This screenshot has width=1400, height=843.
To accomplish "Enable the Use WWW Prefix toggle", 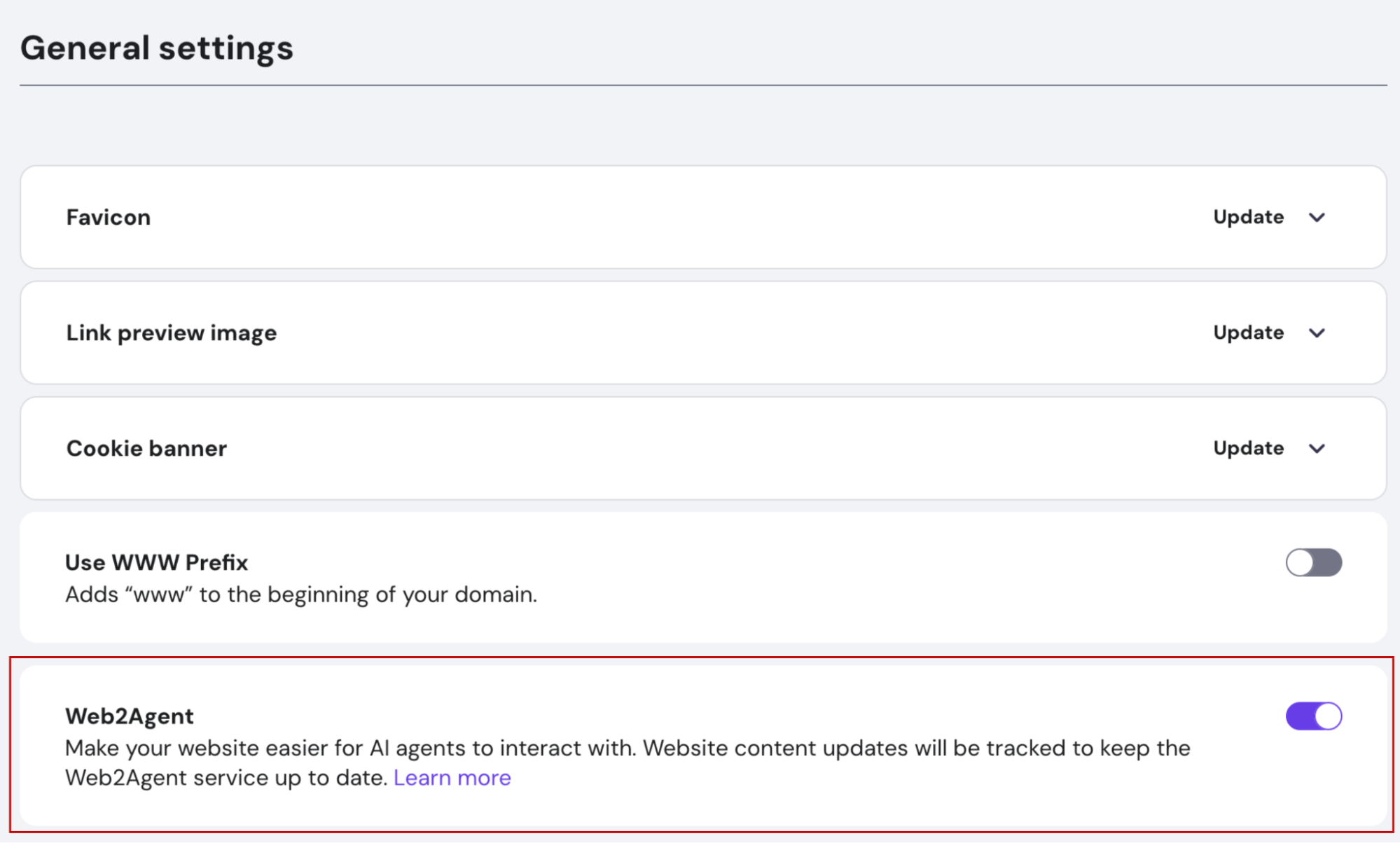I will tap(1313, 562).
